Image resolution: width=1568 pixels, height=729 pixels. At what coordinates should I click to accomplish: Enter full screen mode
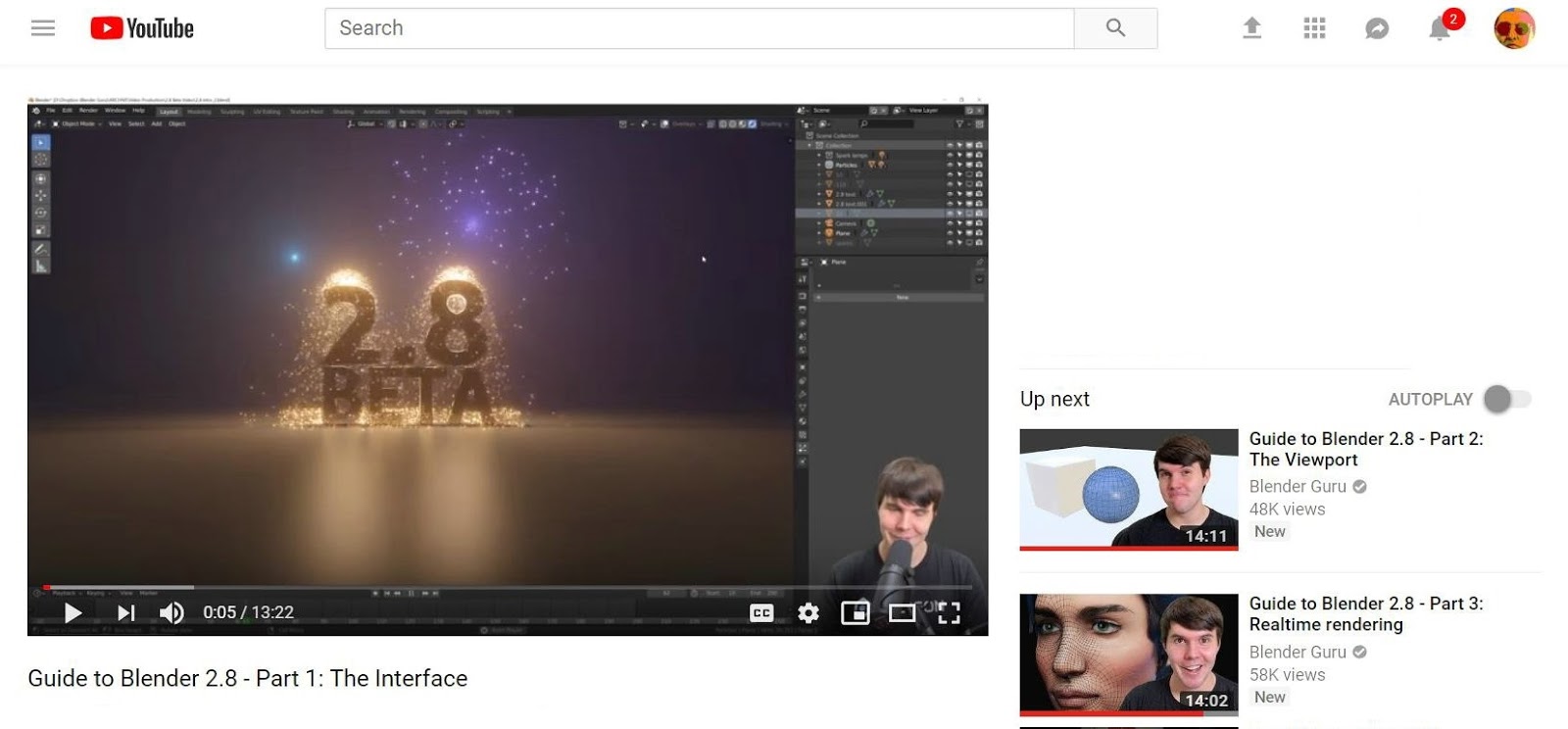pyautogui.click(x=949, y=613)
